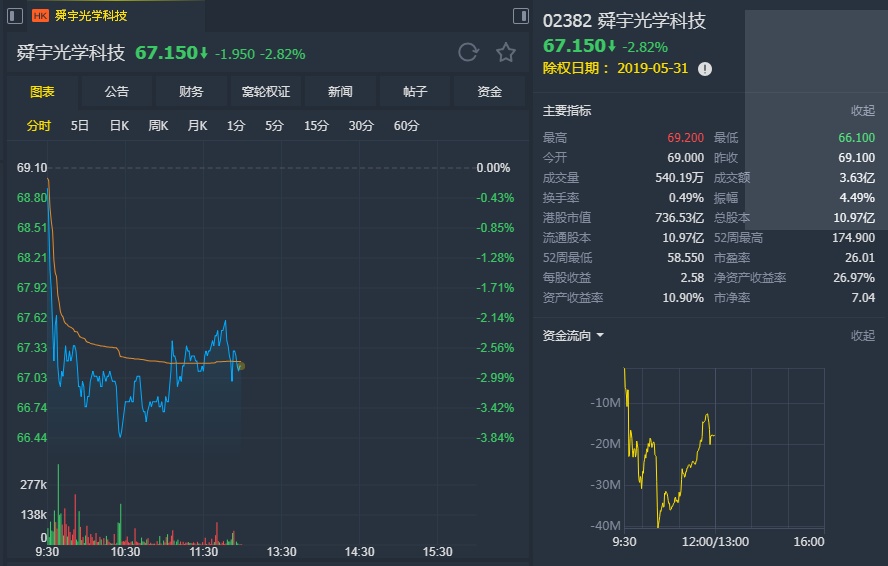Click the info icon beside 除权日期
The image size is (888, 566).
705,69
